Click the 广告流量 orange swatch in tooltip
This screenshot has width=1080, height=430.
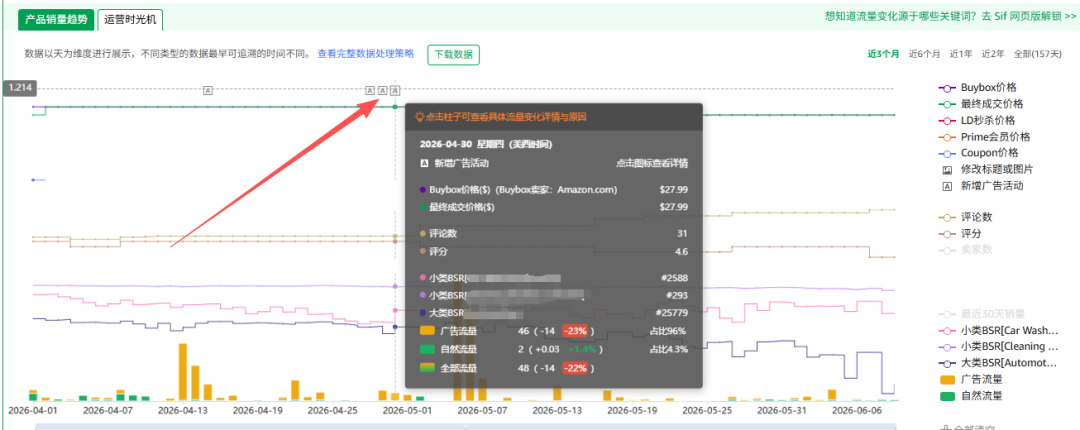pos(427,331)
